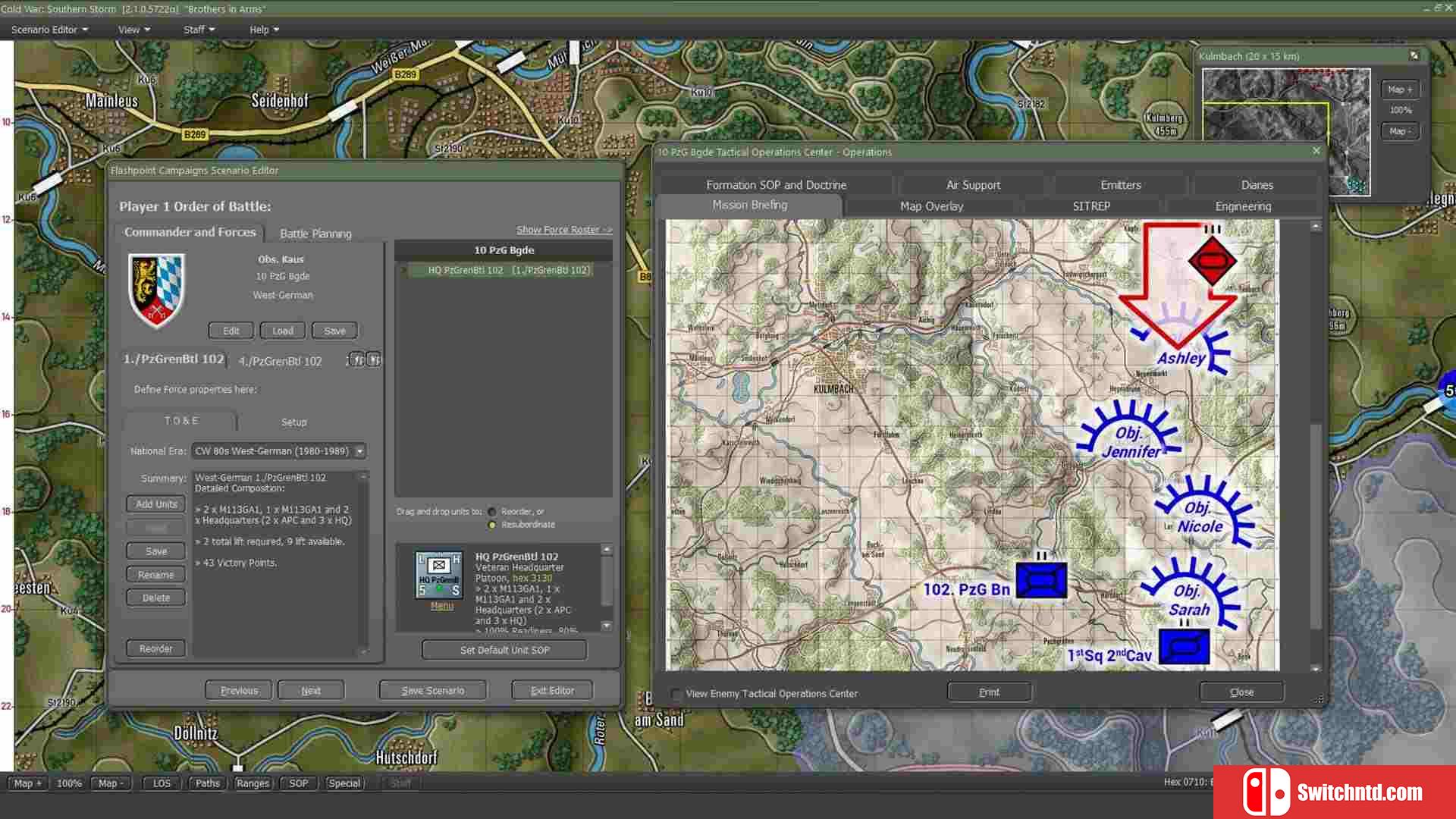
Task: Select the Resubordinate drag-and-drop option
Action: pos(492,525)
